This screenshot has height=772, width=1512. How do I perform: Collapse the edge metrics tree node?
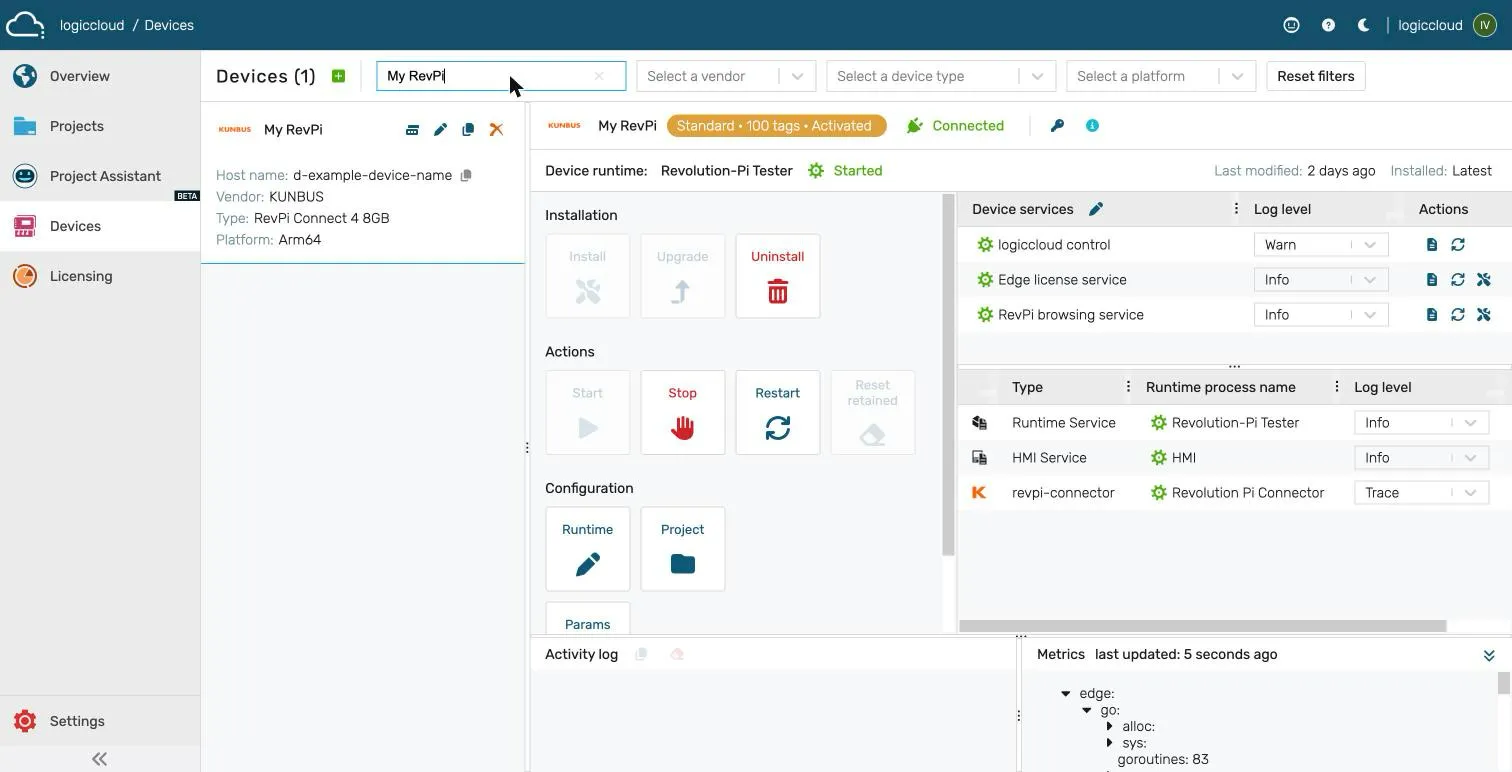(1066, 693)
